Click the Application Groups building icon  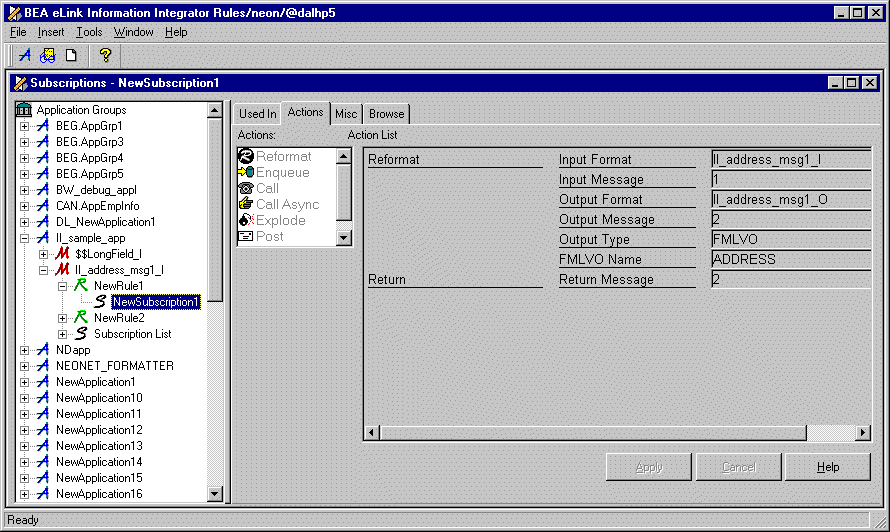pos(24,109)
